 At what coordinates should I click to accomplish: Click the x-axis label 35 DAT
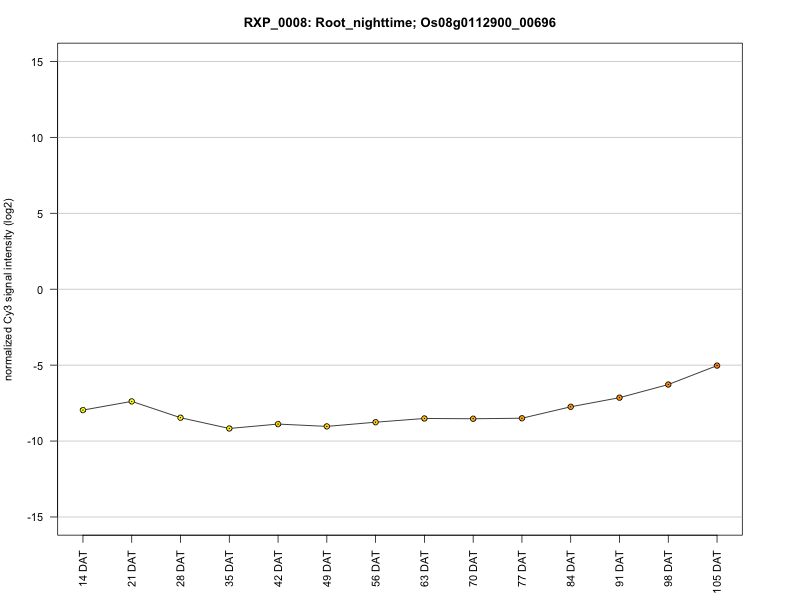click(x=229, y=568)
